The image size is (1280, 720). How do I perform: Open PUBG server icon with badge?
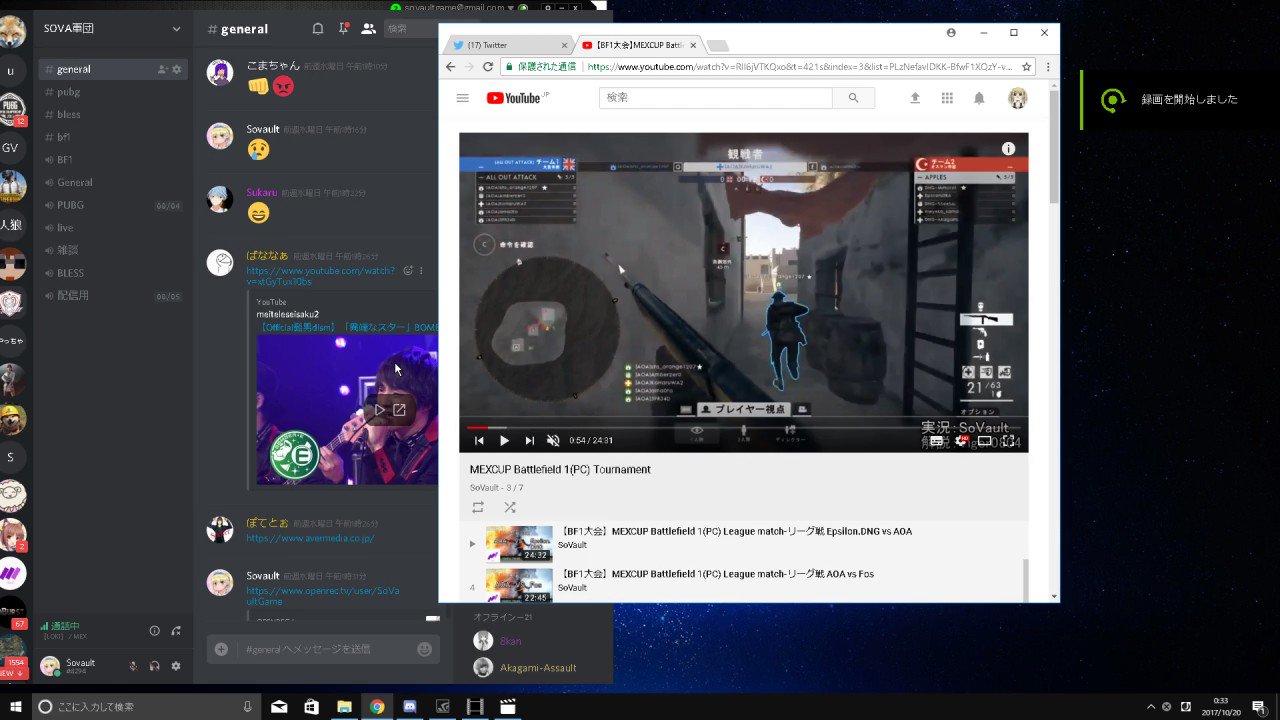[x=11, y=108]
